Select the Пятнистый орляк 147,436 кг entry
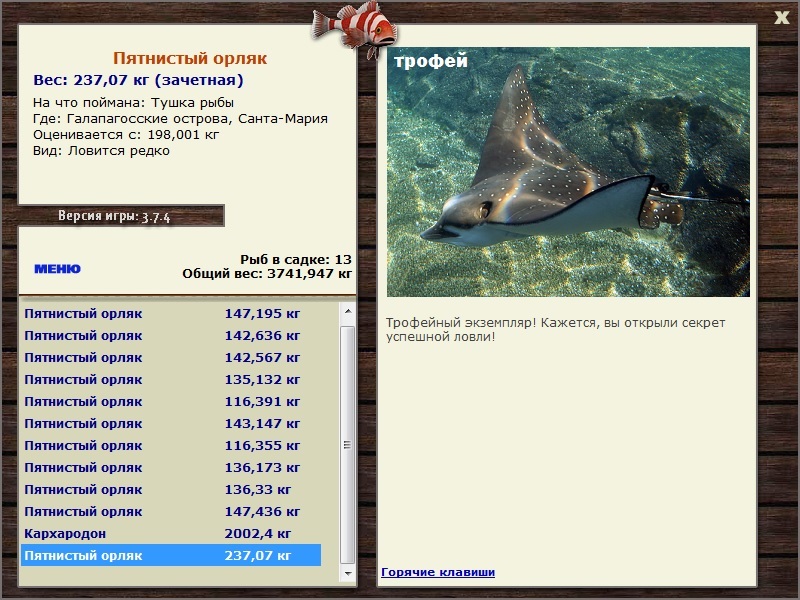This screenshot has height=600, width=800. 171,511
